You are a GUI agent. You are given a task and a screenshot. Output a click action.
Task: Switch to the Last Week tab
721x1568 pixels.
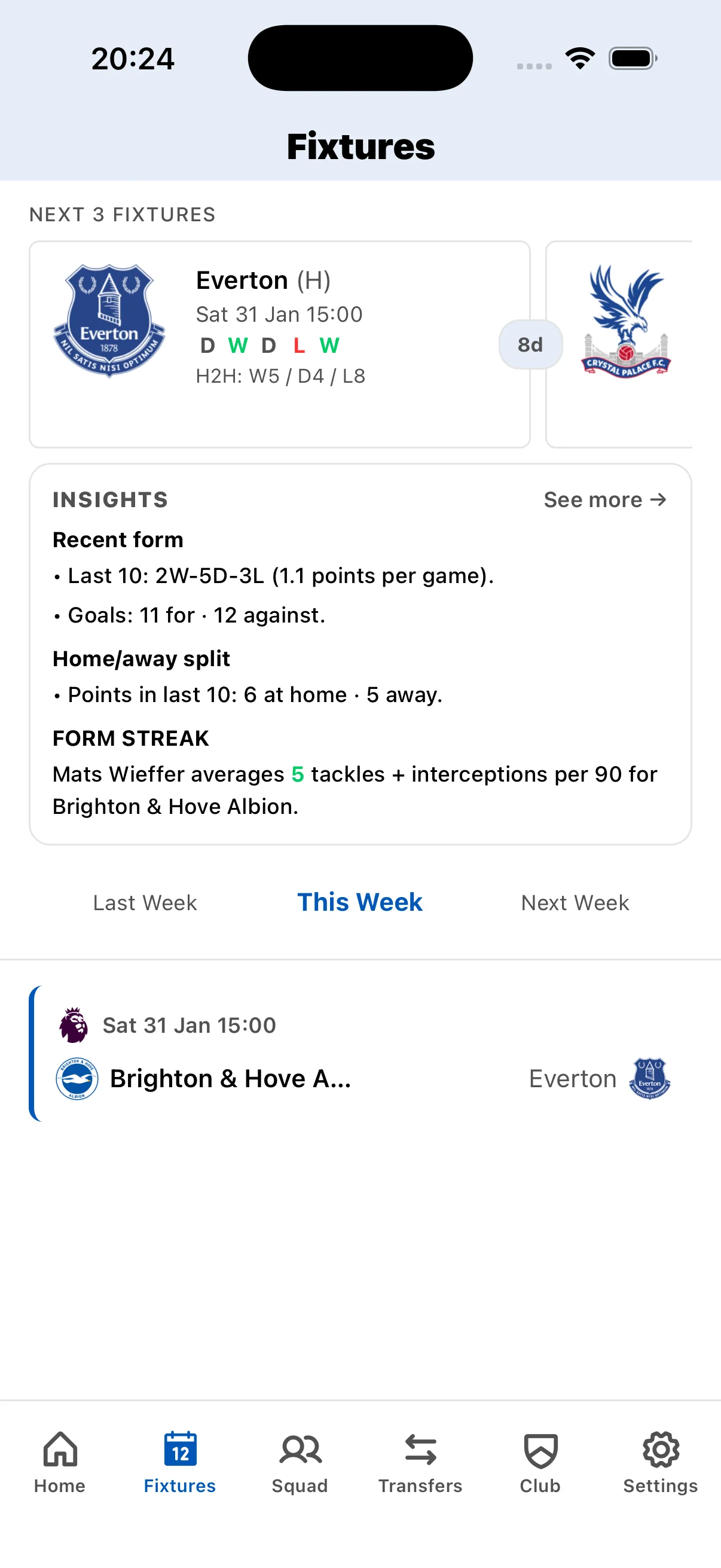(x=145, y=902)
